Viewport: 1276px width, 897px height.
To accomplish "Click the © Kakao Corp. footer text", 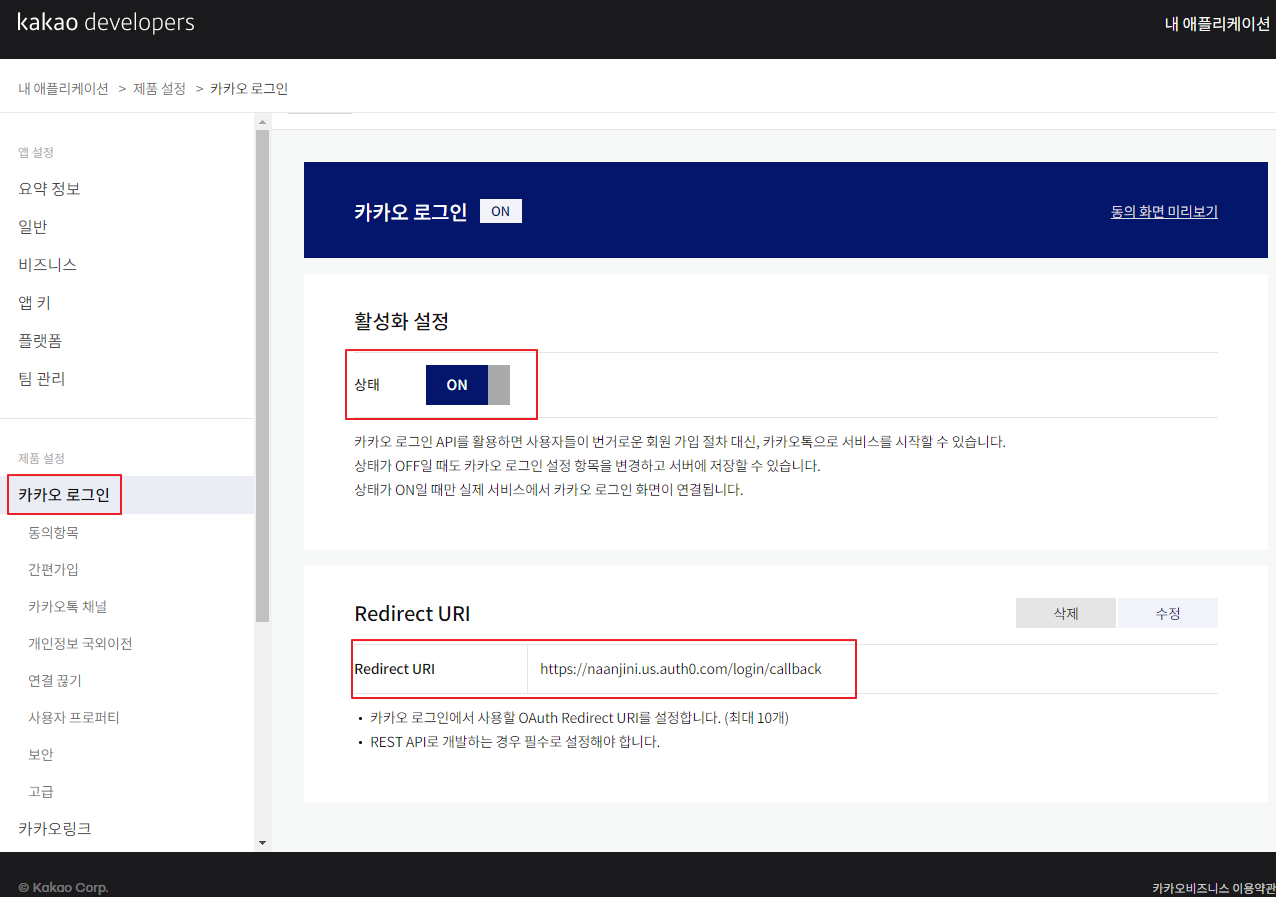I will pos(63,888).
